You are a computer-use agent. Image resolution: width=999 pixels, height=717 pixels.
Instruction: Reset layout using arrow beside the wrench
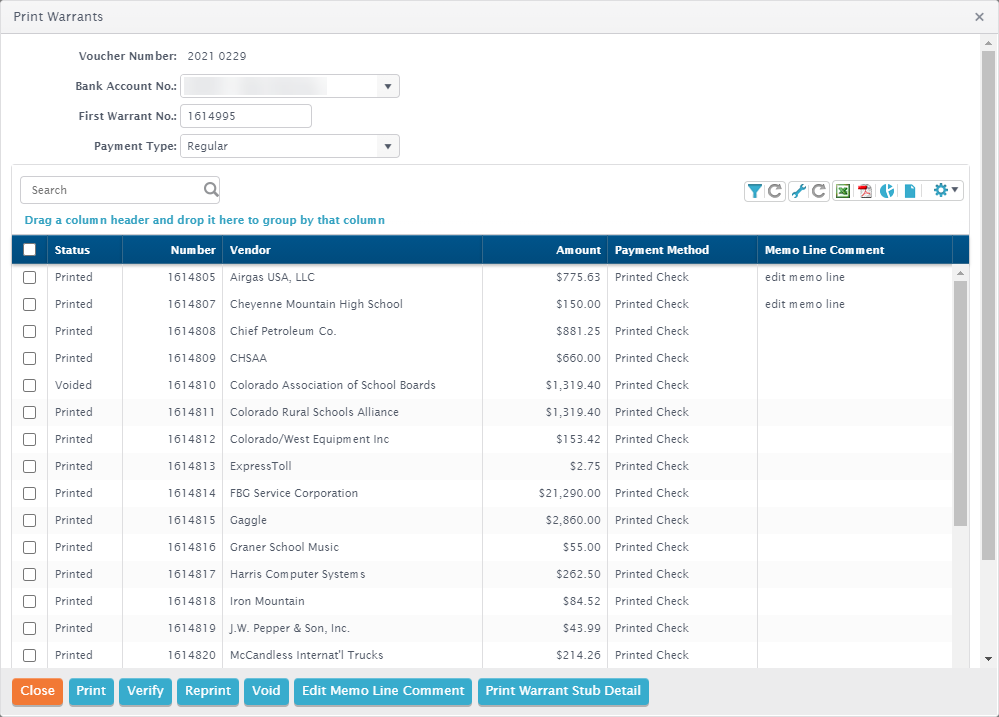(819, 191)
